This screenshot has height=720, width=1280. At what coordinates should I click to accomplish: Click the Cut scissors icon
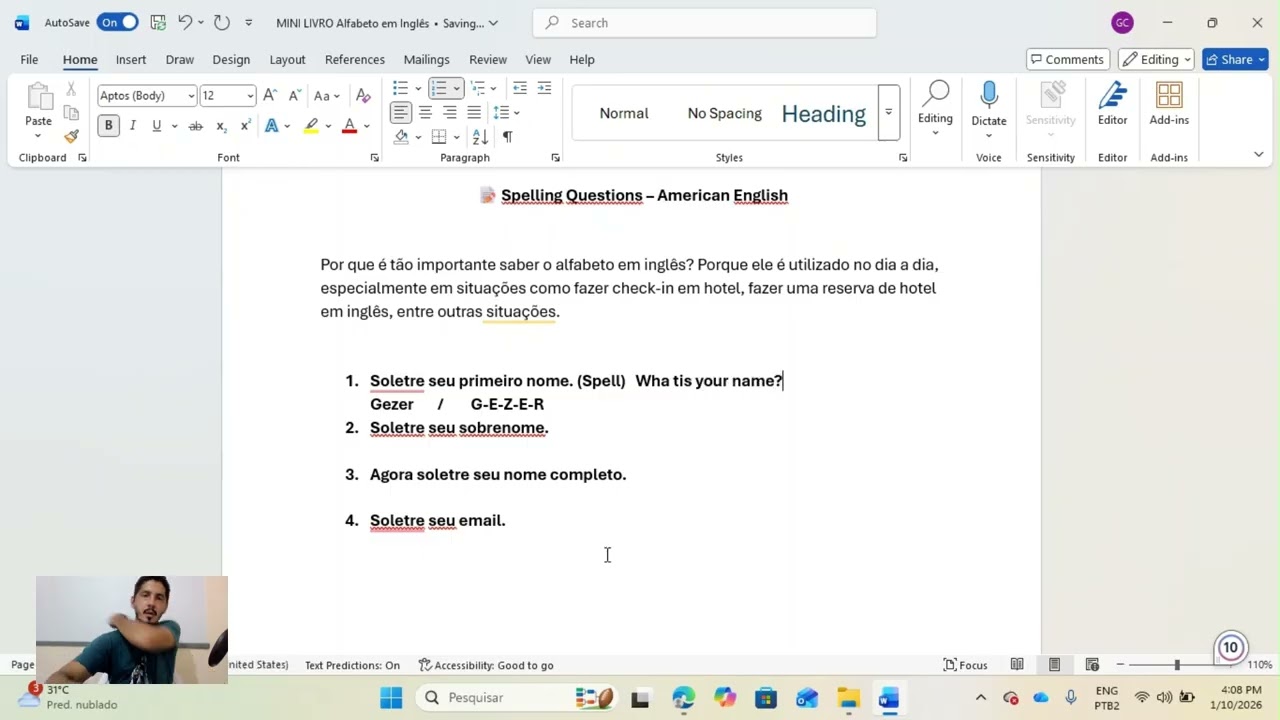click(71, 89)
